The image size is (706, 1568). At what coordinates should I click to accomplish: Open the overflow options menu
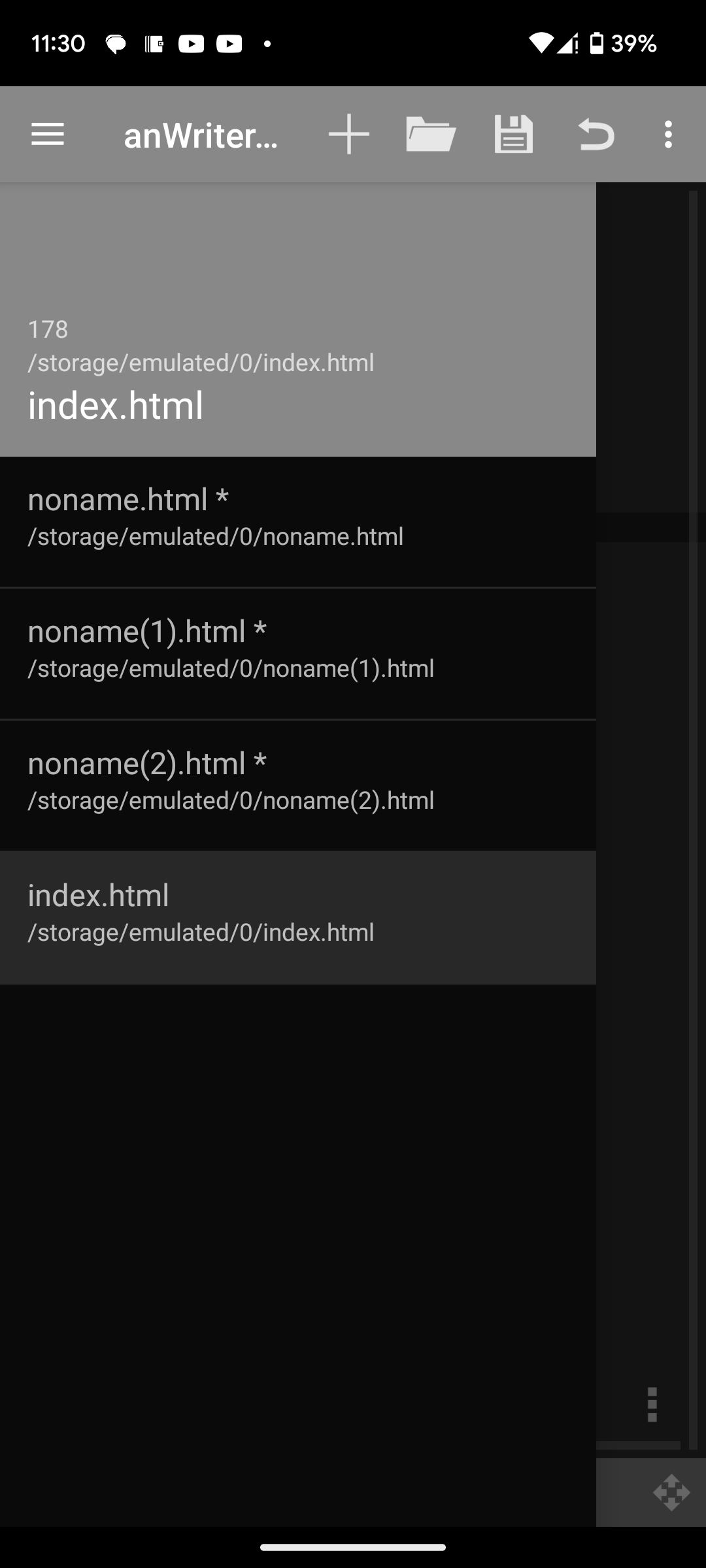(x=668, y=134)
